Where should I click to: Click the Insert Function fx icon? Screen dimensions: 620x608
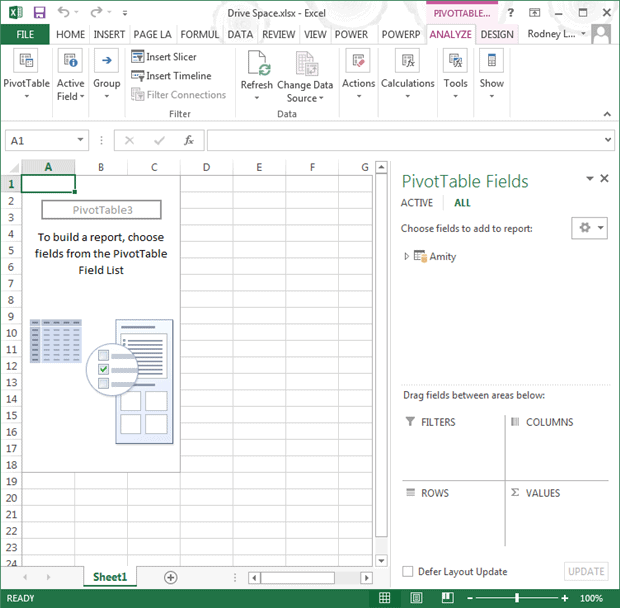[189, 140]
